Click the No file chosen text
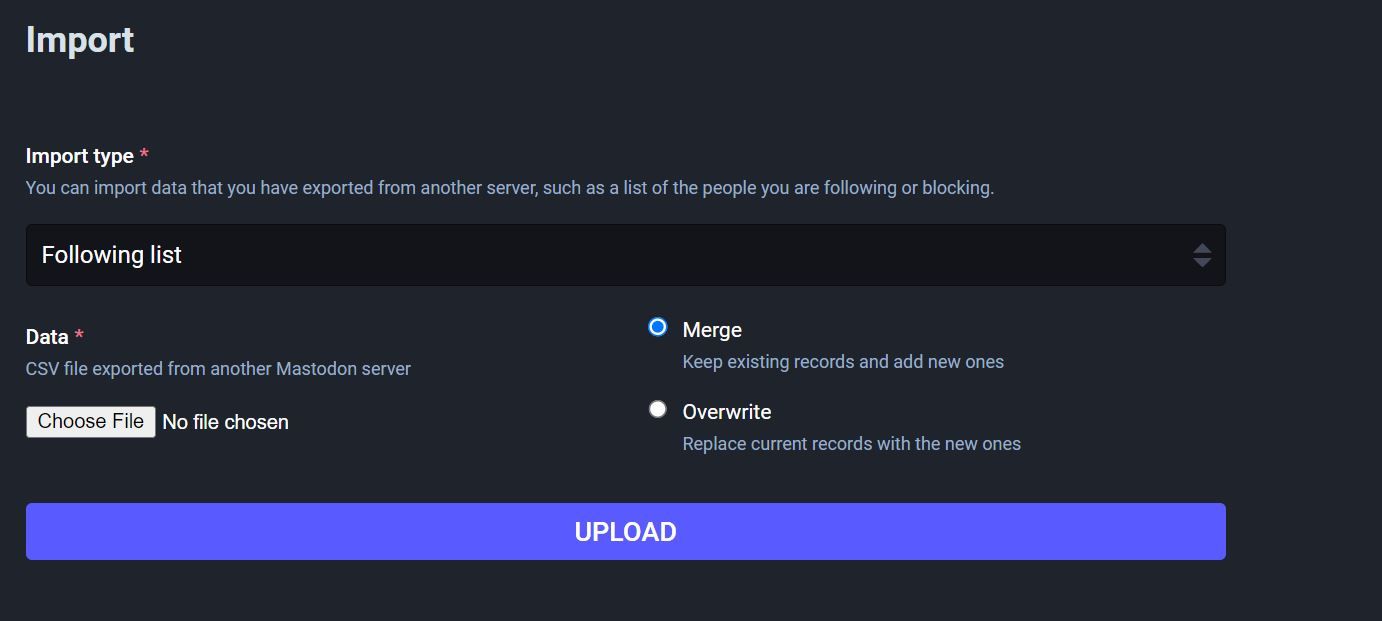Viewport: 1382px width, 621px height. (x=225, y=421)
